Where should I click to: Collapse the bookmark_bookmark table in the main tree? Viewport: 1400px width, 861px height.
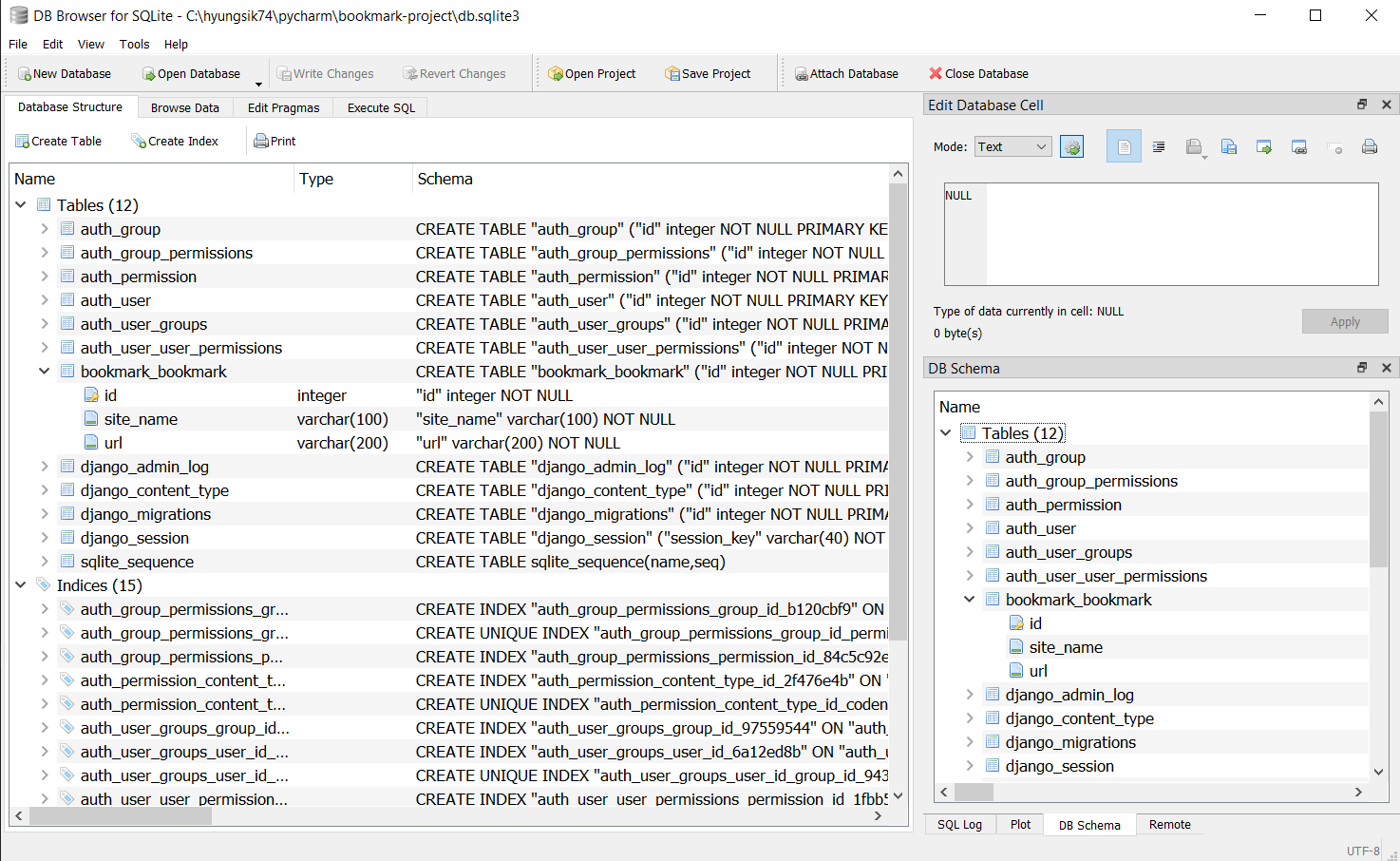click(45, 372)
